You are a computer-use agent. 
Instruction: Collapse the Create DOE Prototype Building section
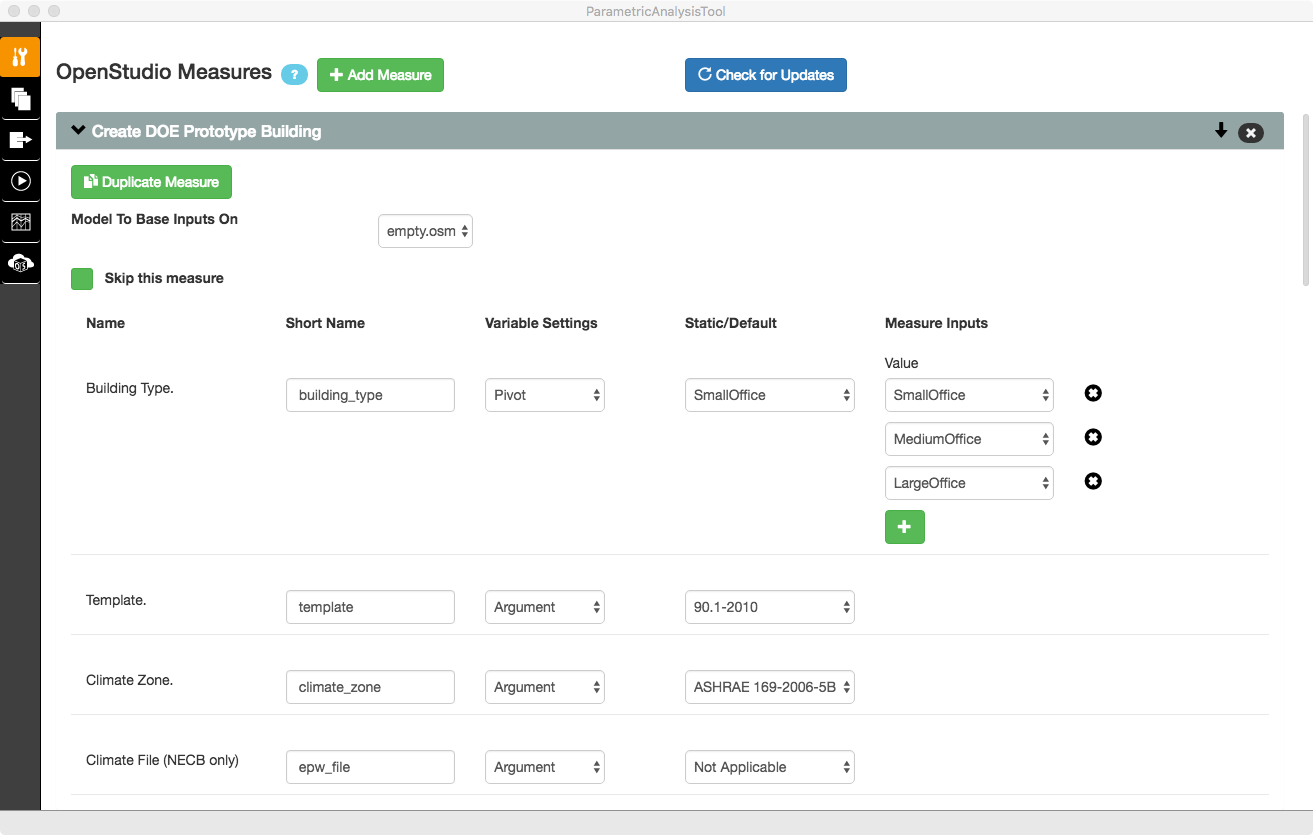(x=79, y=131)
